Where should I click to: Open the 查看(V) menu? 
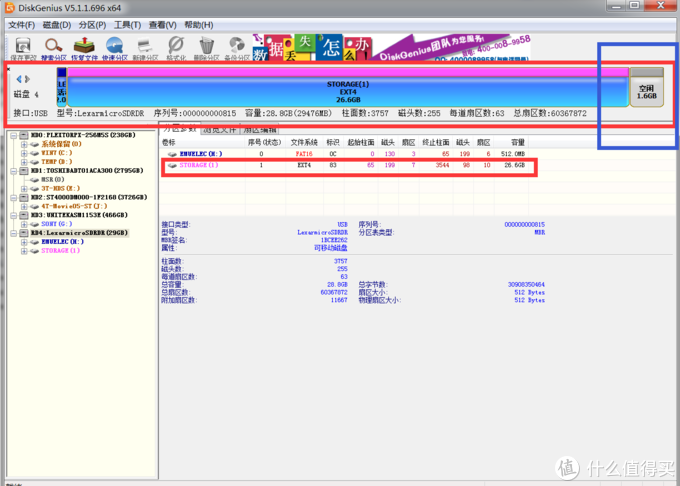coord(163,25)
